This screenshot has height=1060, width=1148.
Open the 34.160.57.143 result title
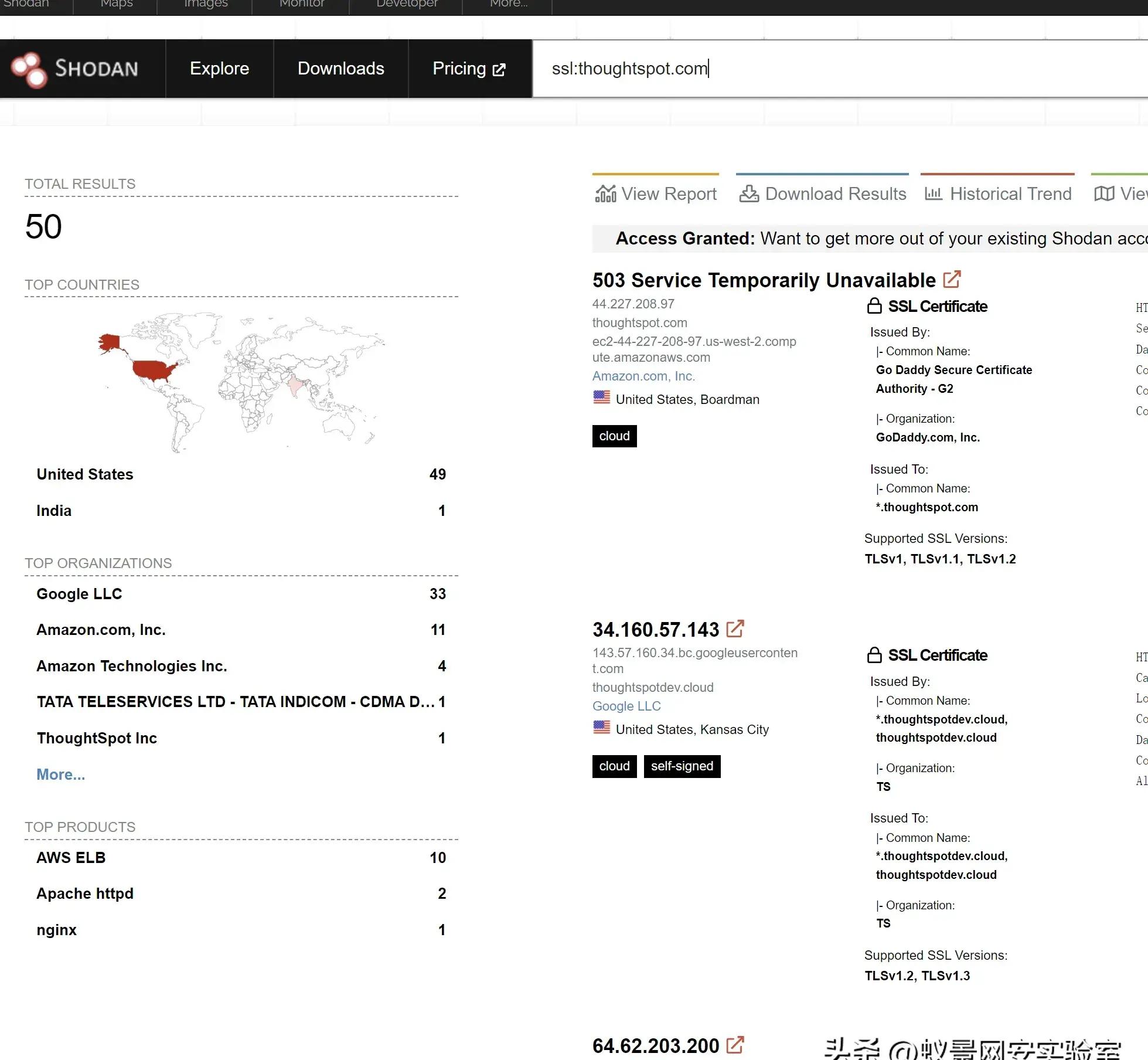(x=656, y=630)
